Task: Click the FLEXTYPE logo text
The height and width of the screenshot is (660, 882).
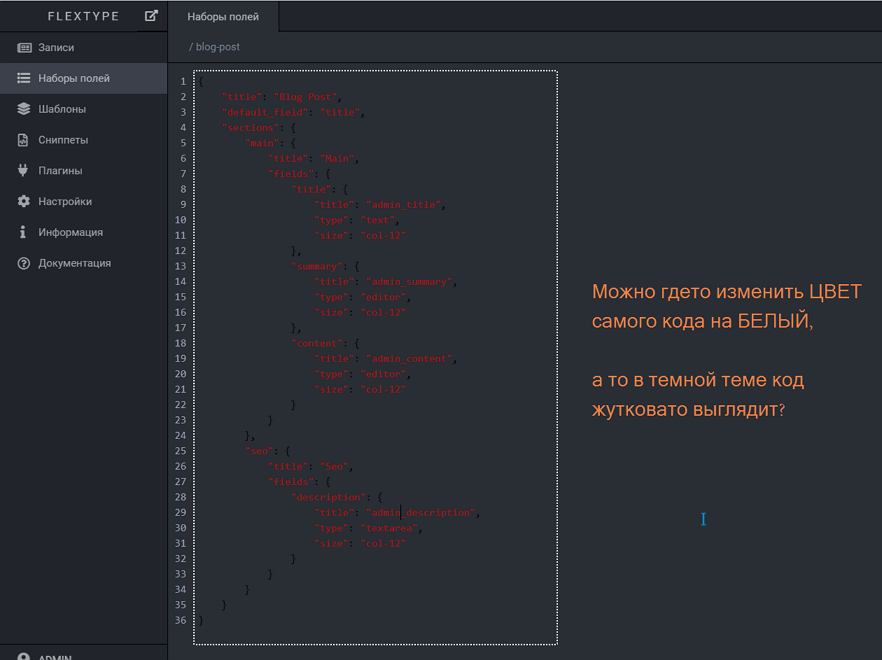Action: (83, 16)
